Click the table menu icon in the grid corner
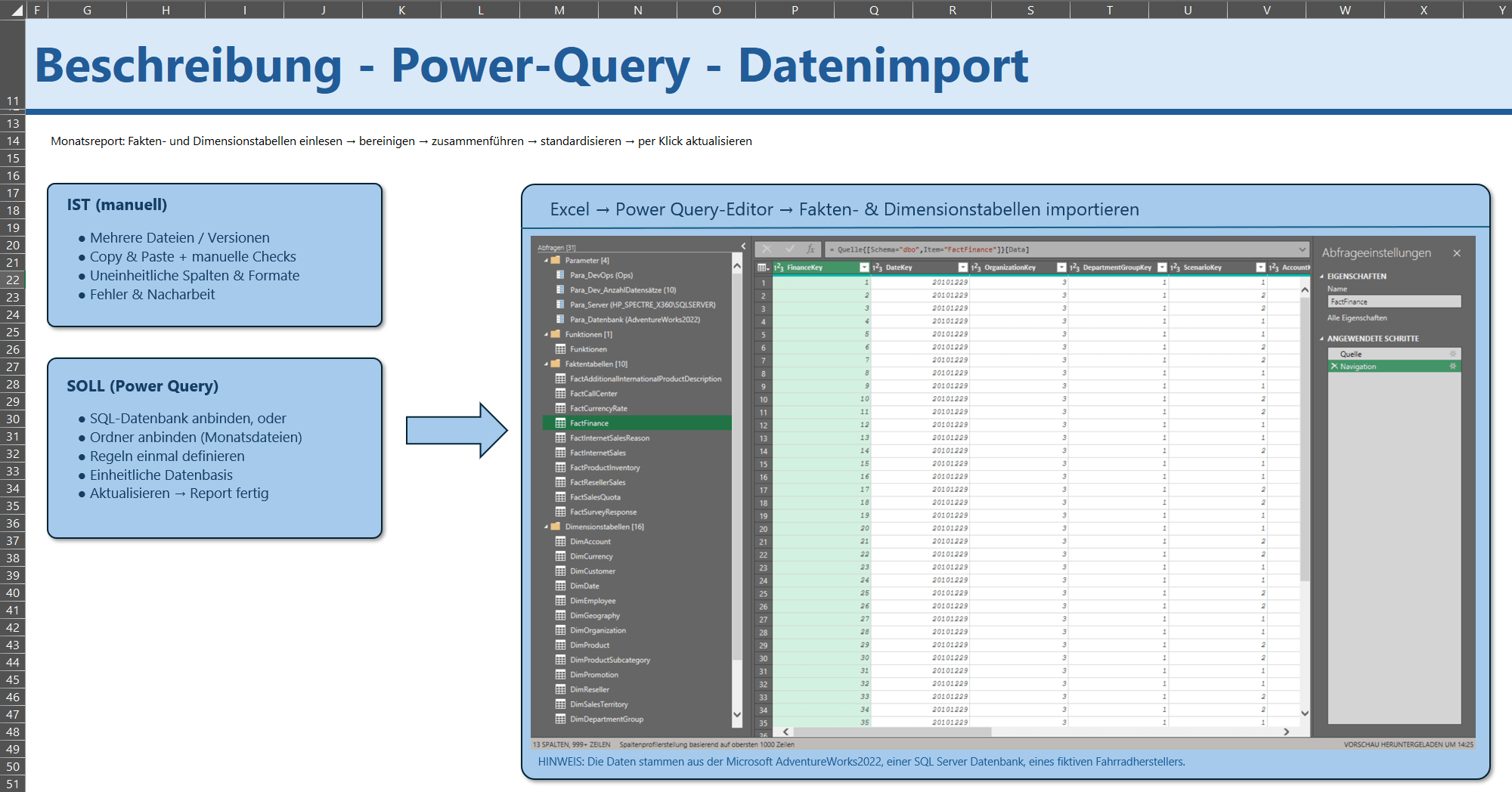The height and width of the screenshot is (792, 1512). (x=763, y=268)
